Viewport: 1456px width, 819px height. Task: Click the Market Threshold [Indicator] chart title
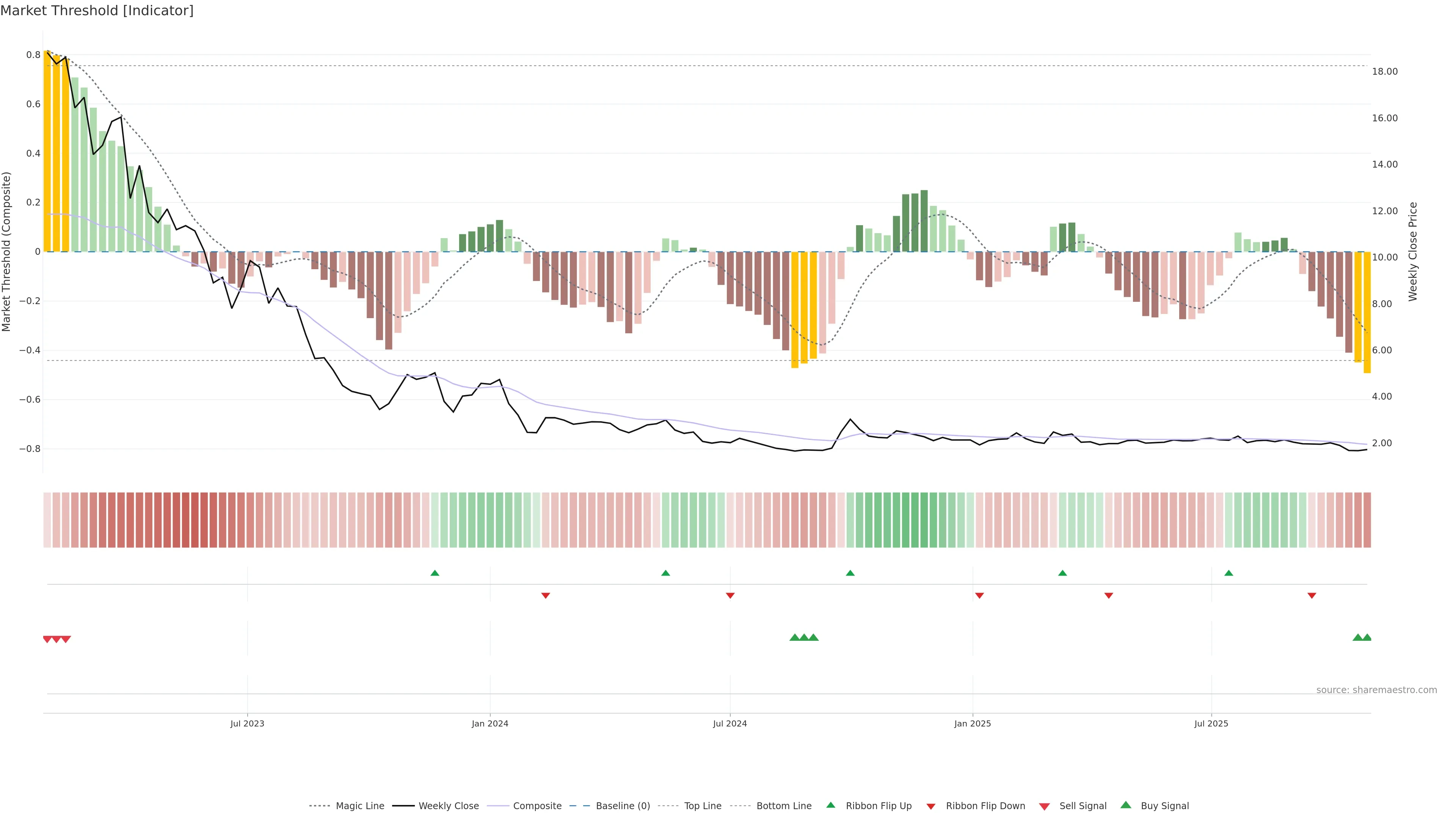[97, 11]
